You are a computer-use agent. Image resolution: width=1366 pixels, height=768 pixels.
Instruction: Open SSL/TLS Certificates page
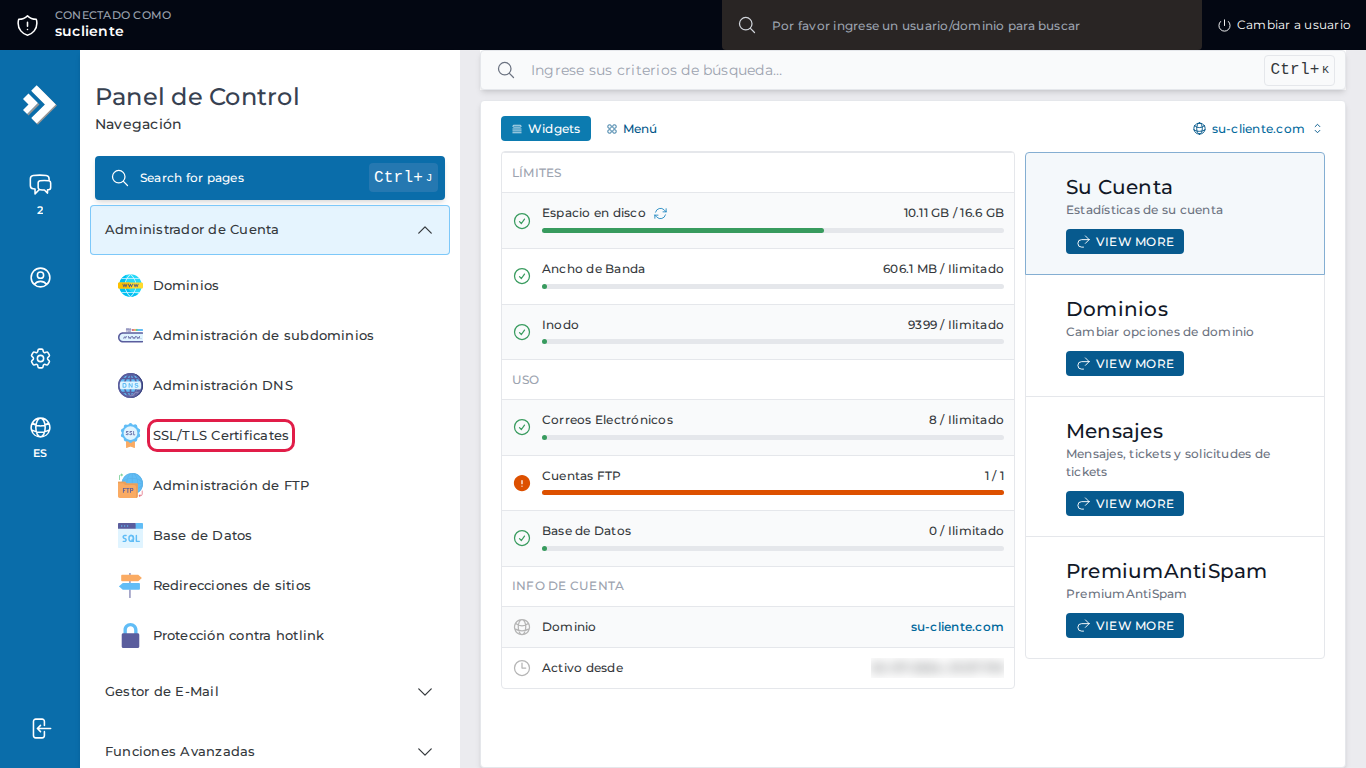point(221,436)
